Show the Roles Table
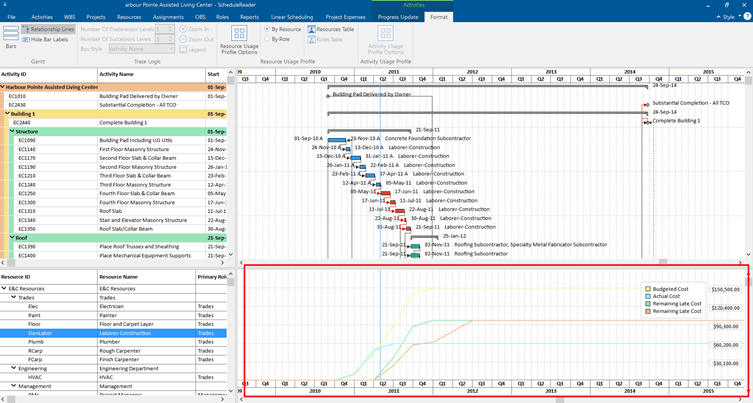The image size is (753, 403). [325, 39]
